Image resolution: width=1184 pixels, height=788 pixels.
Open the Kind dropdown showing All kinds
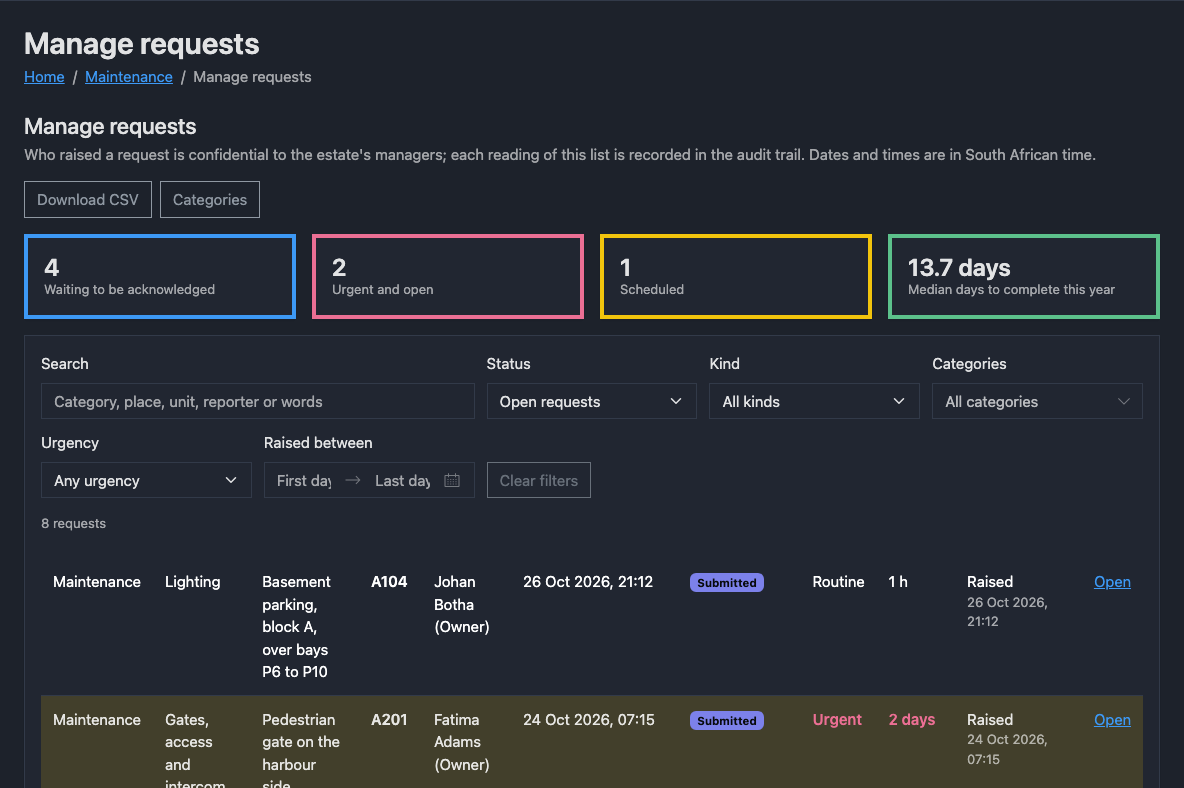pyautogui.click(x=814, y=401)
